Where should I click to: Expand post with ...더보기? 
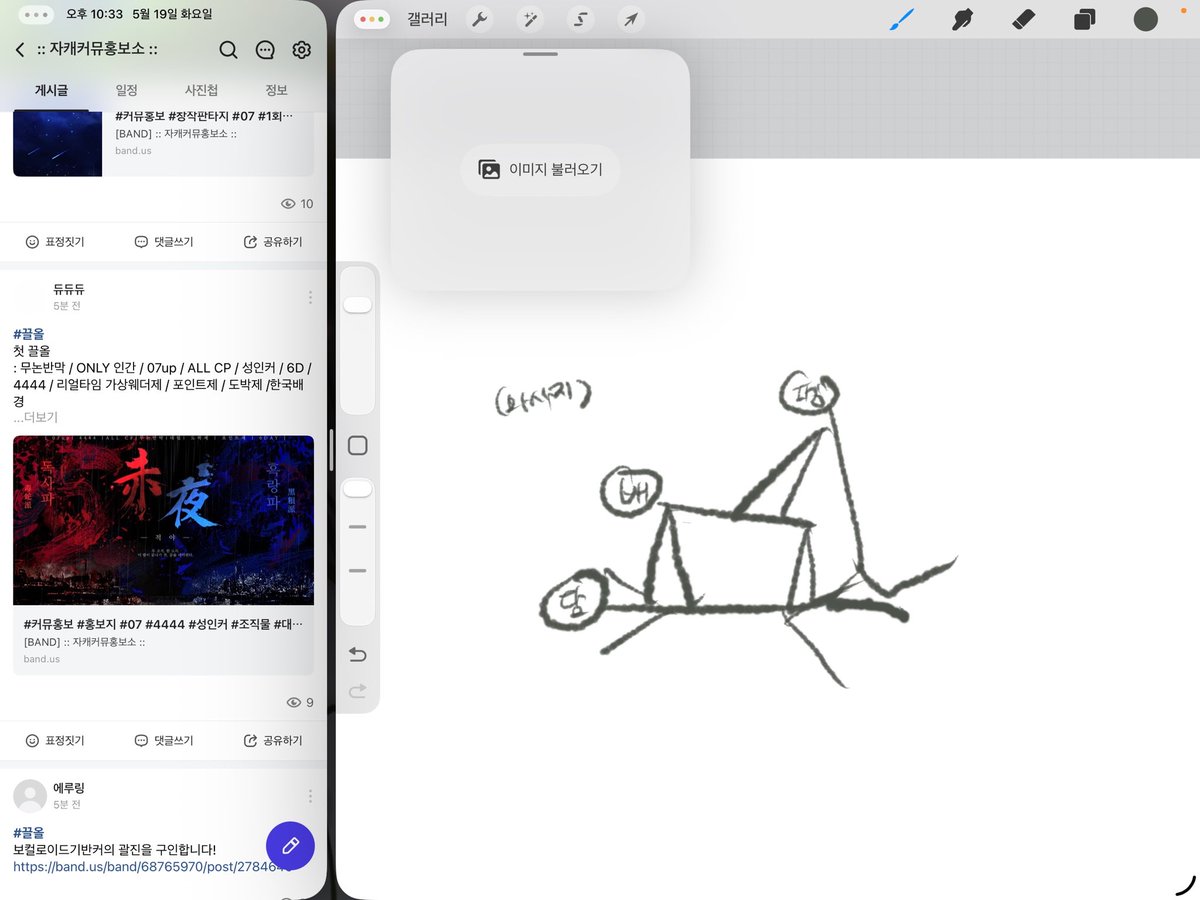tap(36, 417)
